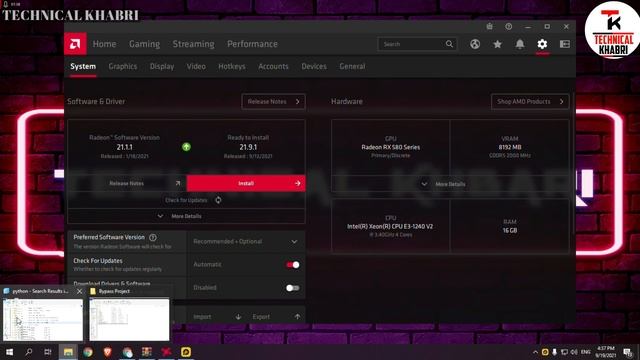Image resolution: width=640 pixels, height=360 pixels.
Task: Open the notifications bell icon
Action: [520, 44]
